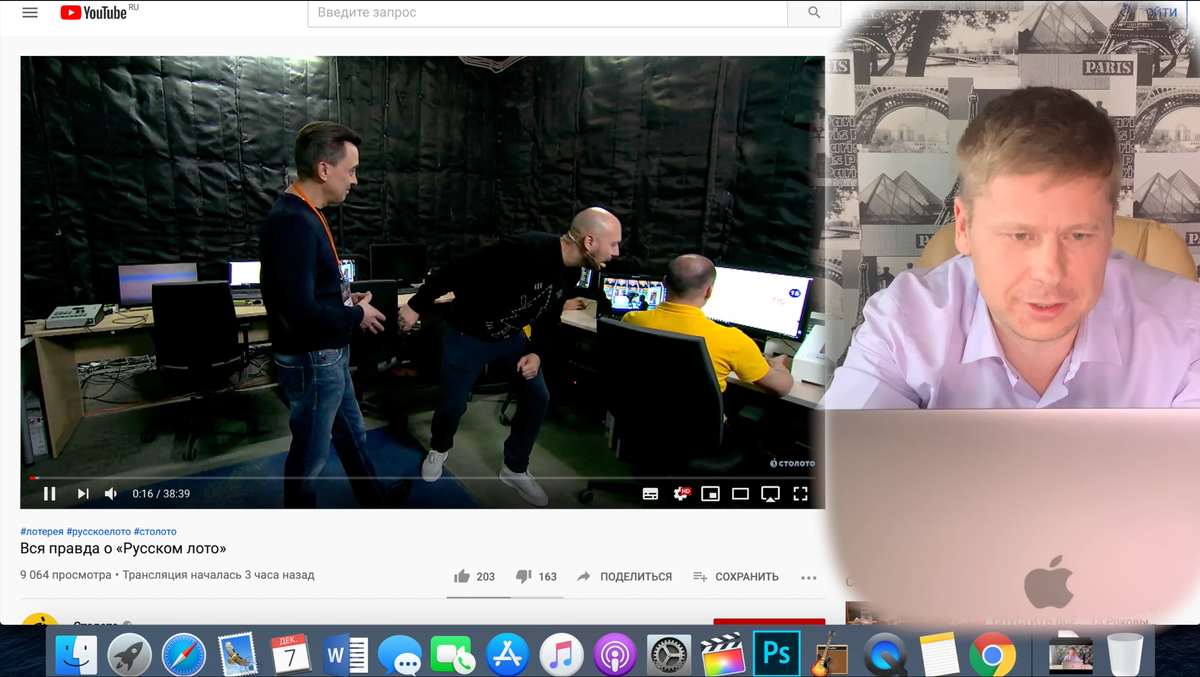The height and width of the screenshot is (677, 1200).
Task: Open the #русскоелото hashtag link
Action: click(98, 532)
